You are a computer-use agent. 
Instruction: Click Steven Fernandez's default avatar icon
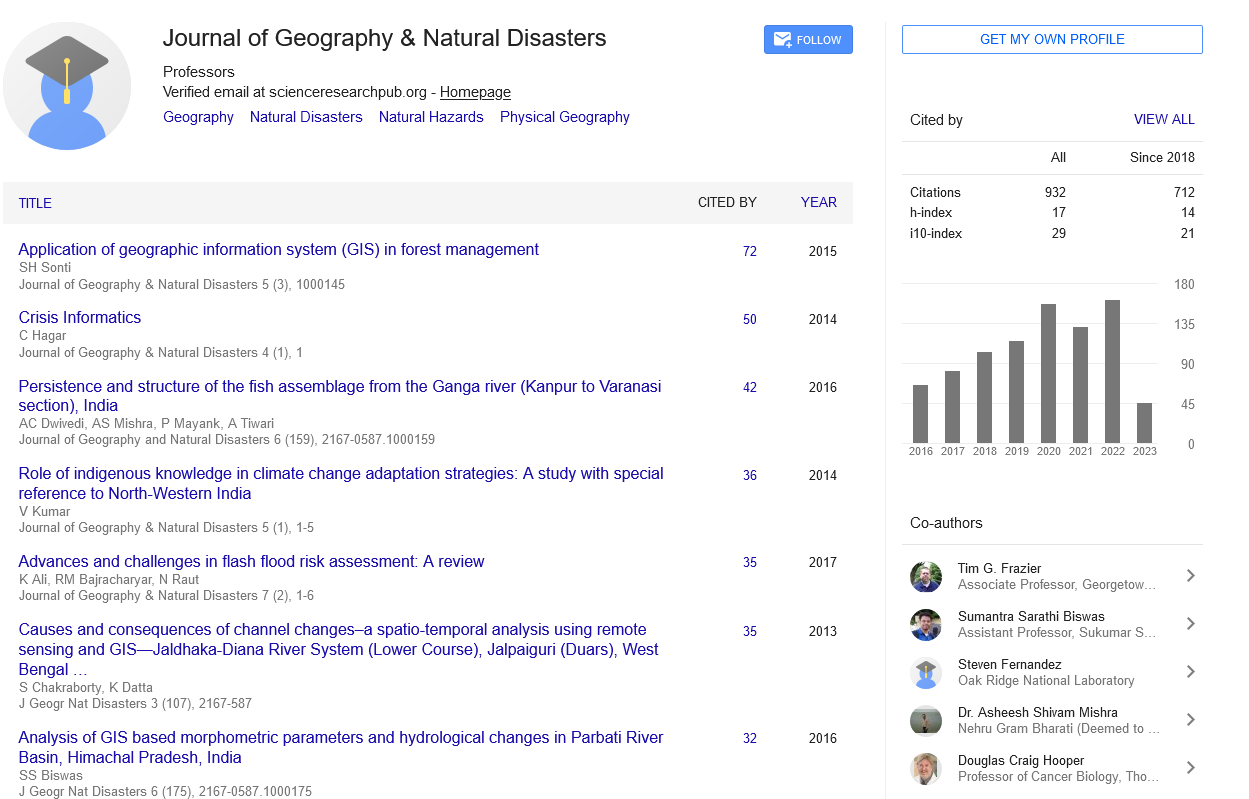coord(926,672)
